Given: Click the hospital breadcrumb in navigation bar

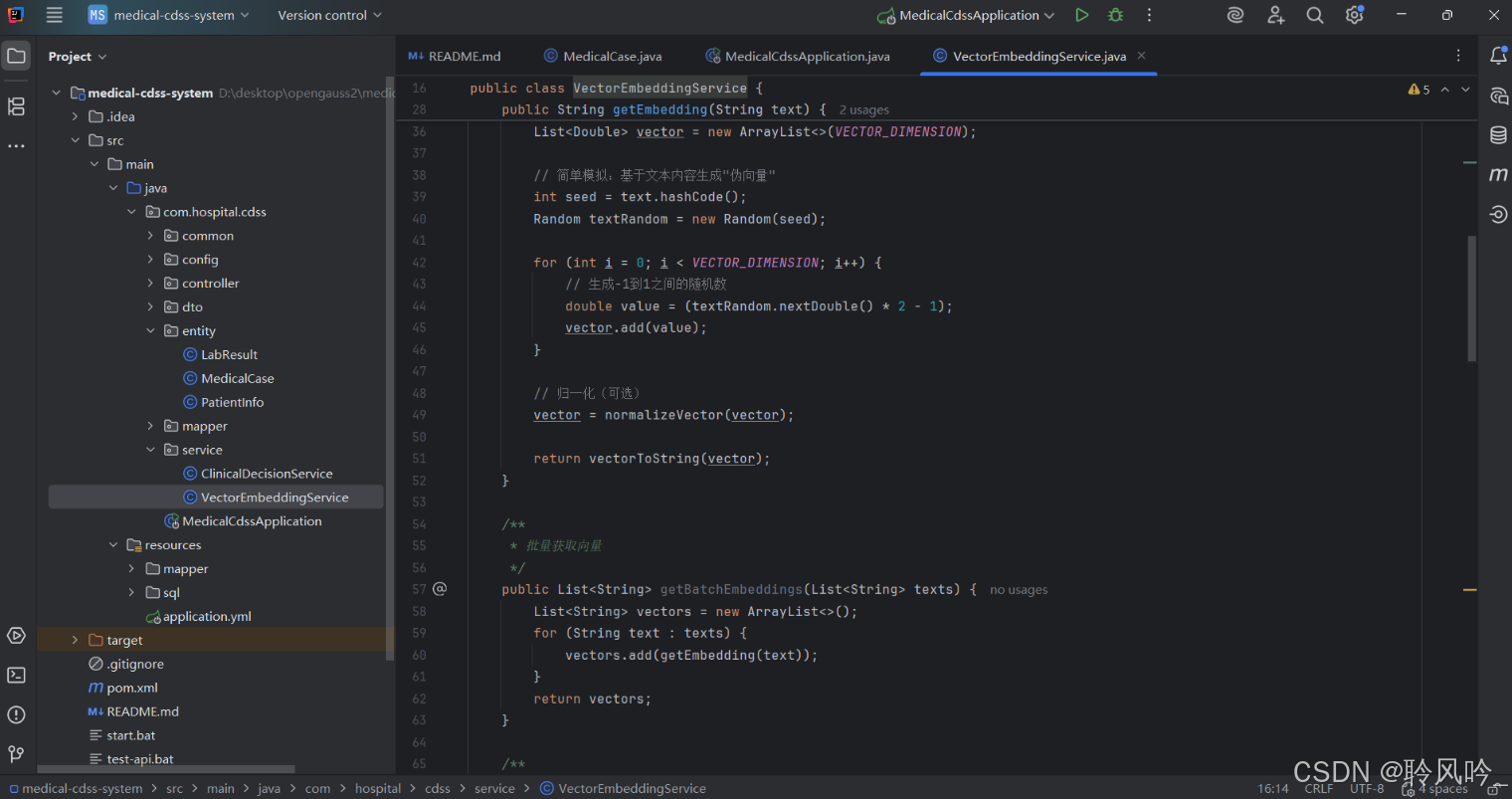Looking at the screenshot, I should pyautogui.click(x=378, y=788).
